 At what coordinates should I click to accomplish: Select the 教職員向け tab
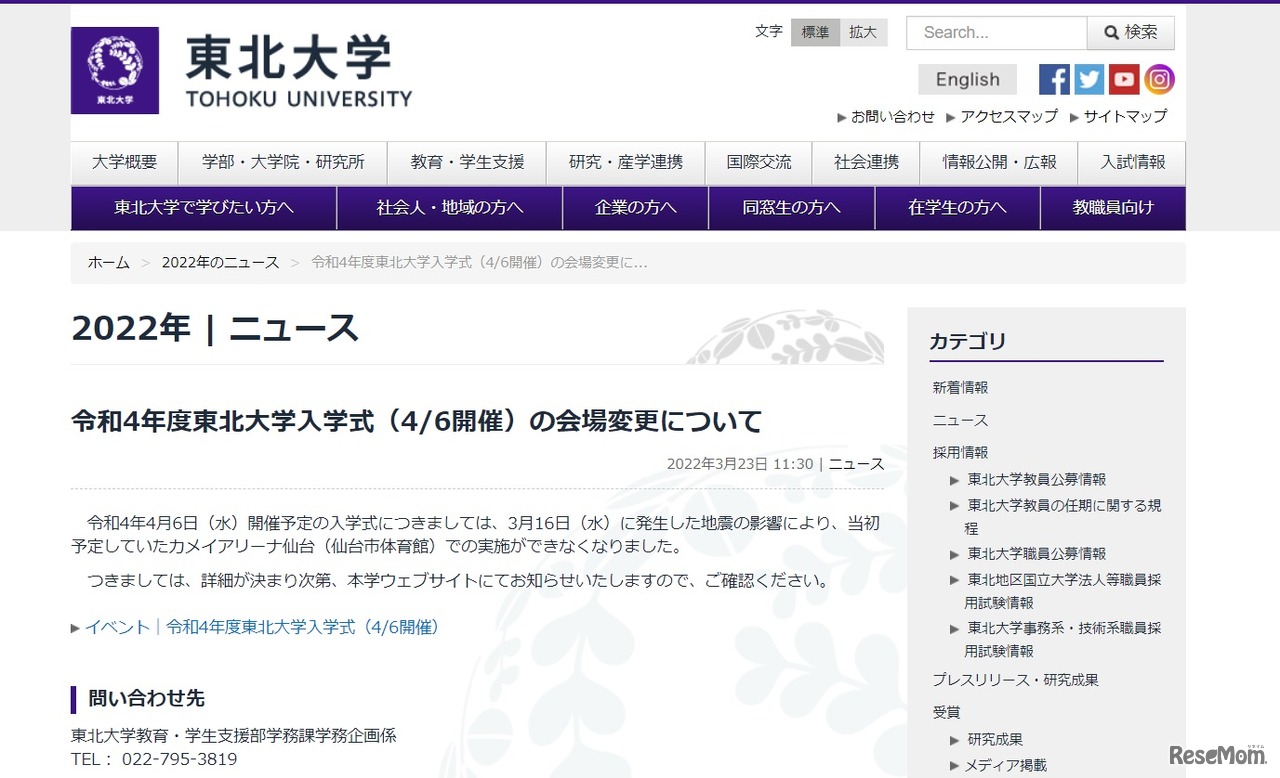coord(1113,208)
